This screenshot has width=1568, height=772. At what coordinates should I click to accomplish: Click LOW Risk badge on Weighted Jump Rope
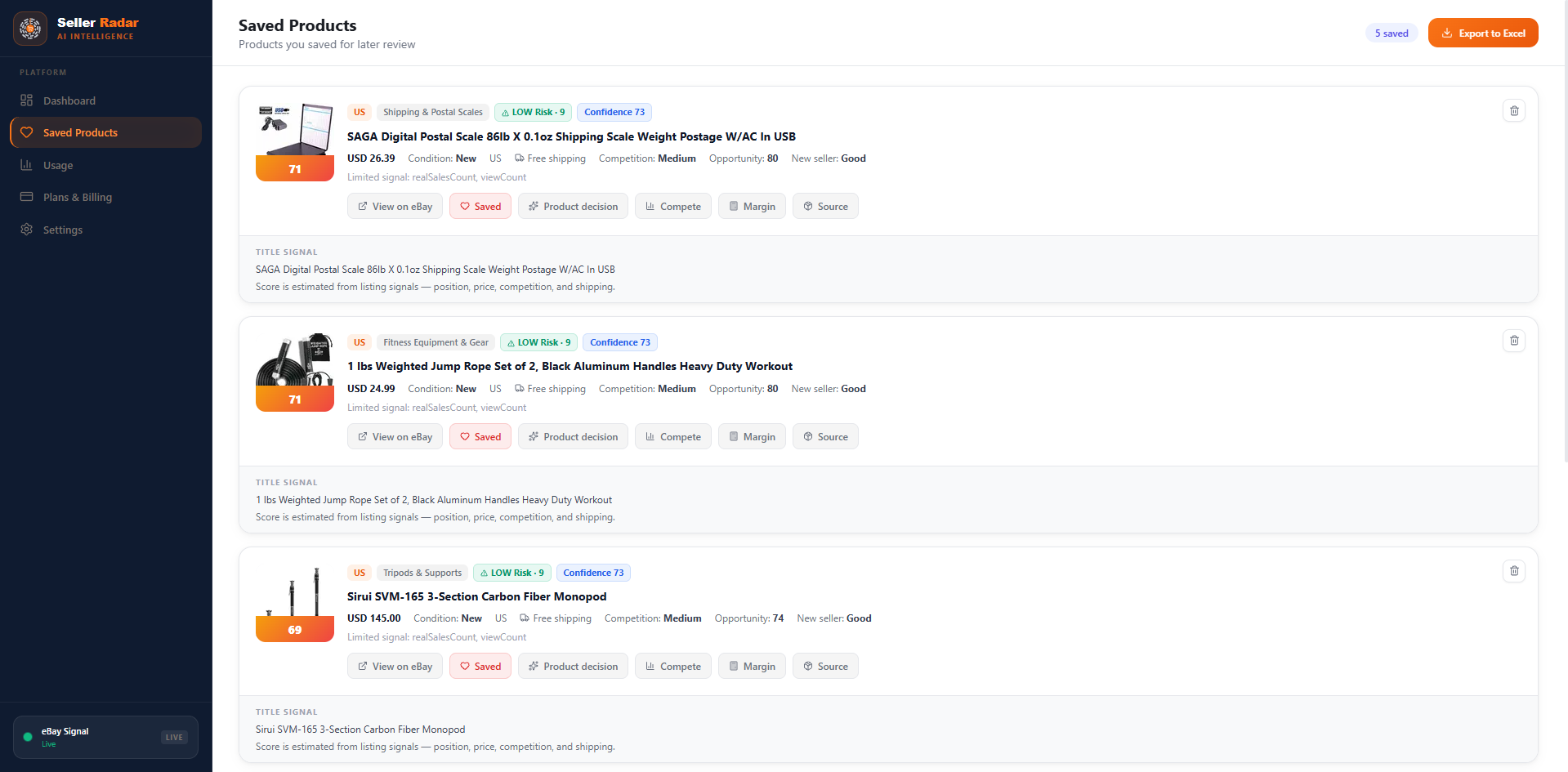(x=538, y=342)
